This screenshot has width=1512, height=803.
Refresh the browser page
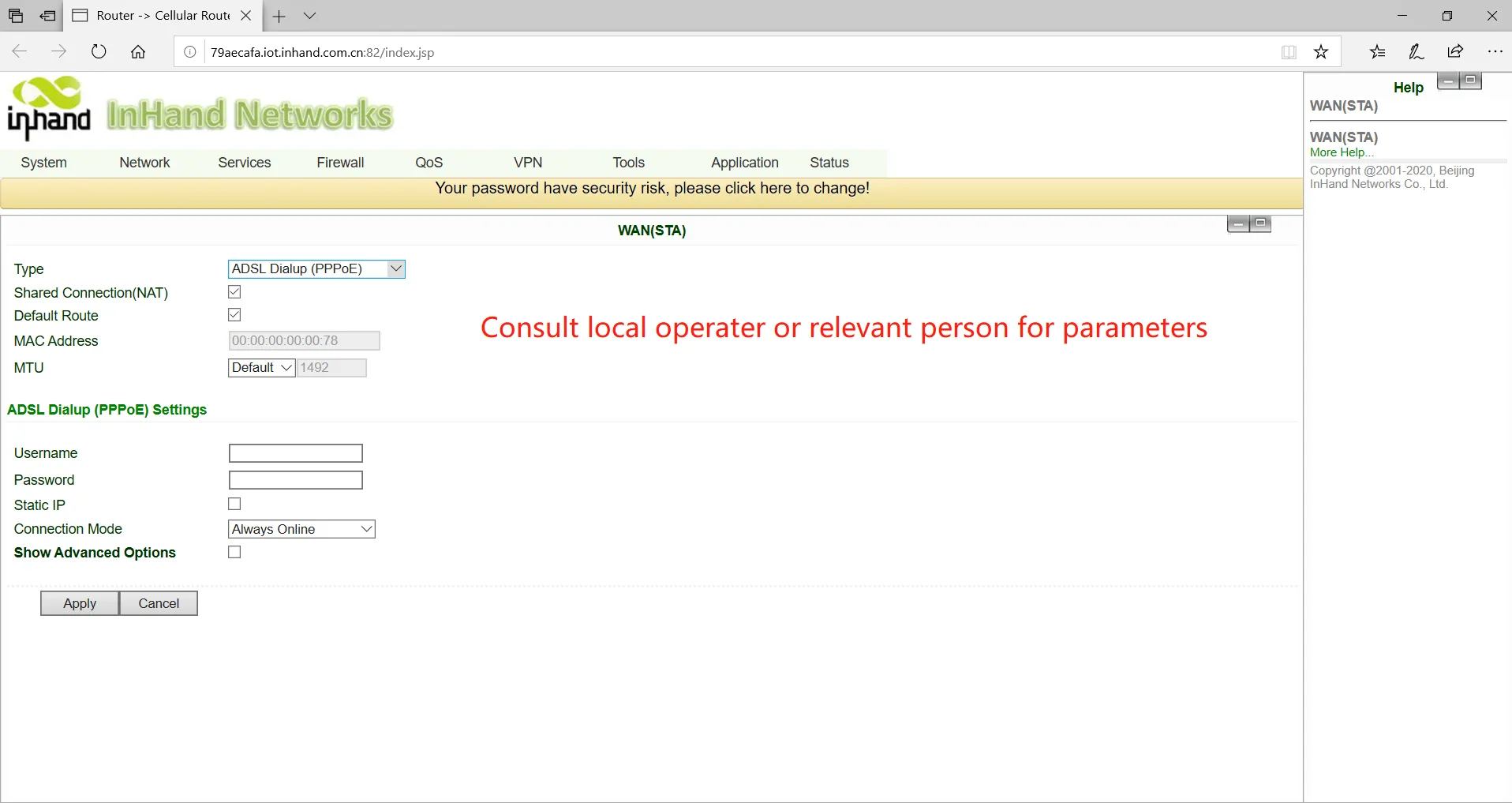pos(99,52)
